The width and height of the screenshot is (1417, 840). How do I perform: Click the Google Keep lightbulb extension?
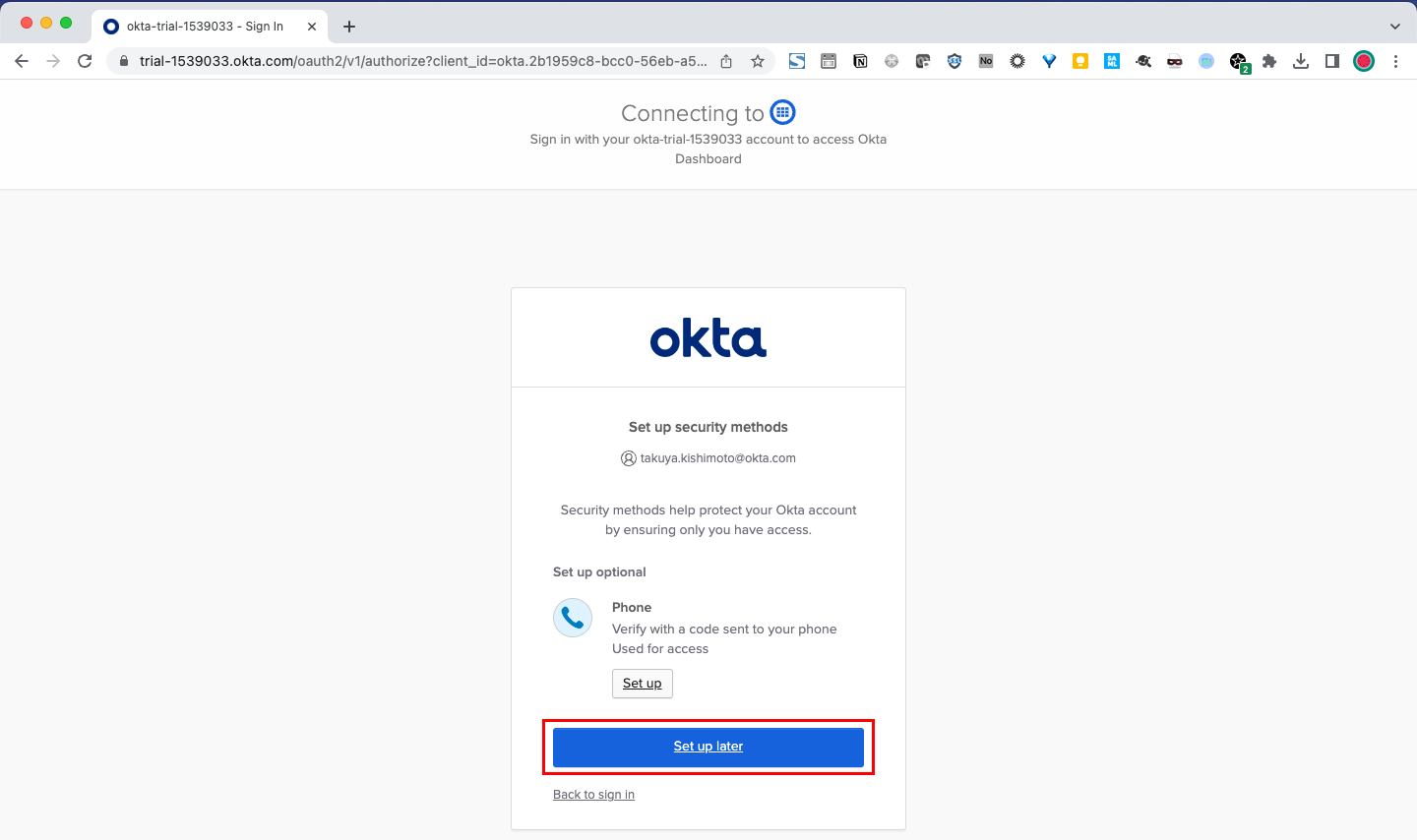pyautogui.click(x=1080, y=61)
